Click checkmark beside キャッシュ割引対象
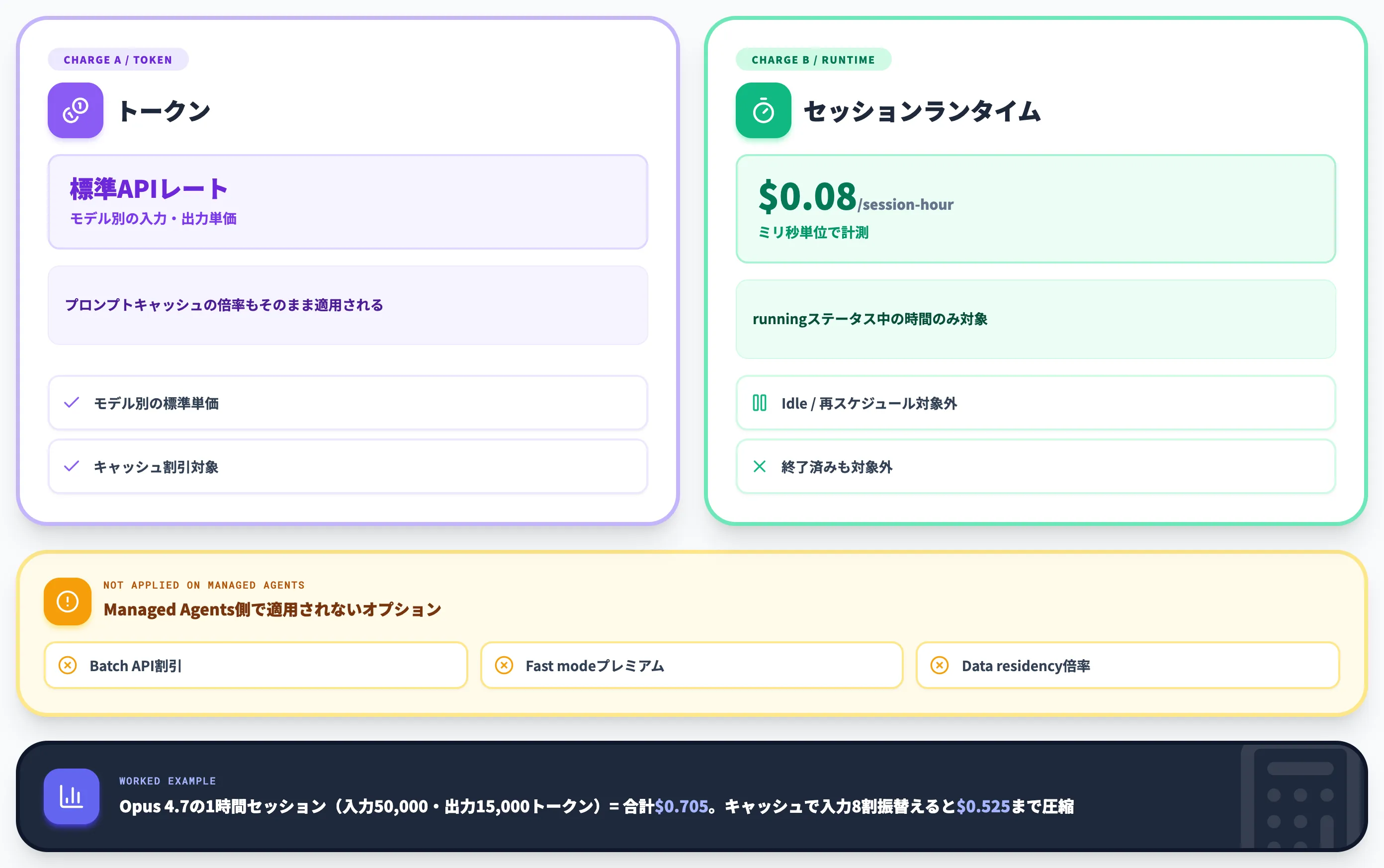Viewport: 1384px width, 868px height. click(x=72, y=466)
